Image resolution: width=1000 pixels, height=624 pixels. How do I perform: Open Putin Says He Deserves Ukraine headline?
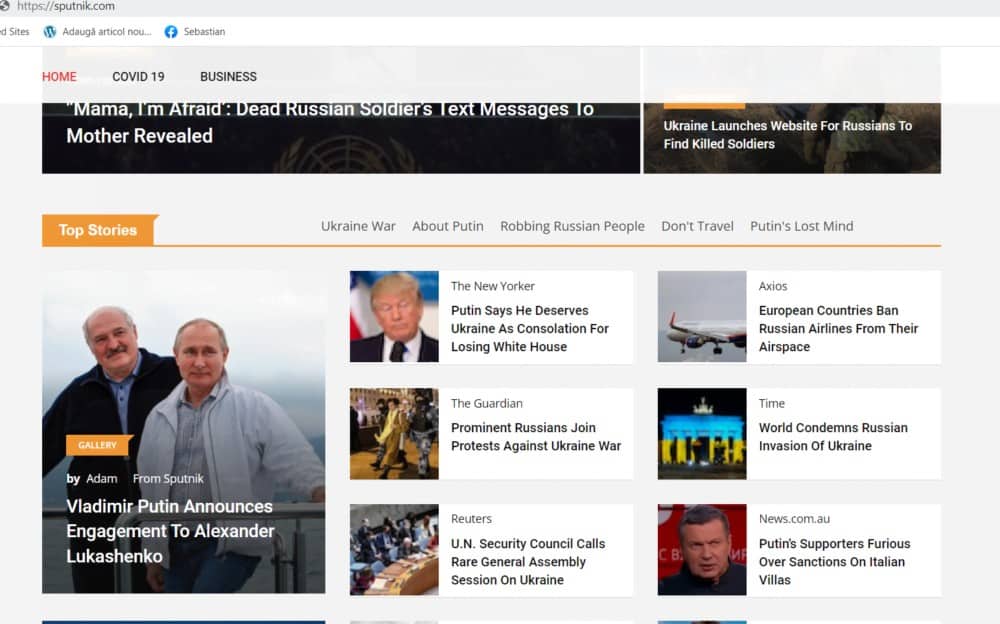pyautogui.click(x=530, y=329)
